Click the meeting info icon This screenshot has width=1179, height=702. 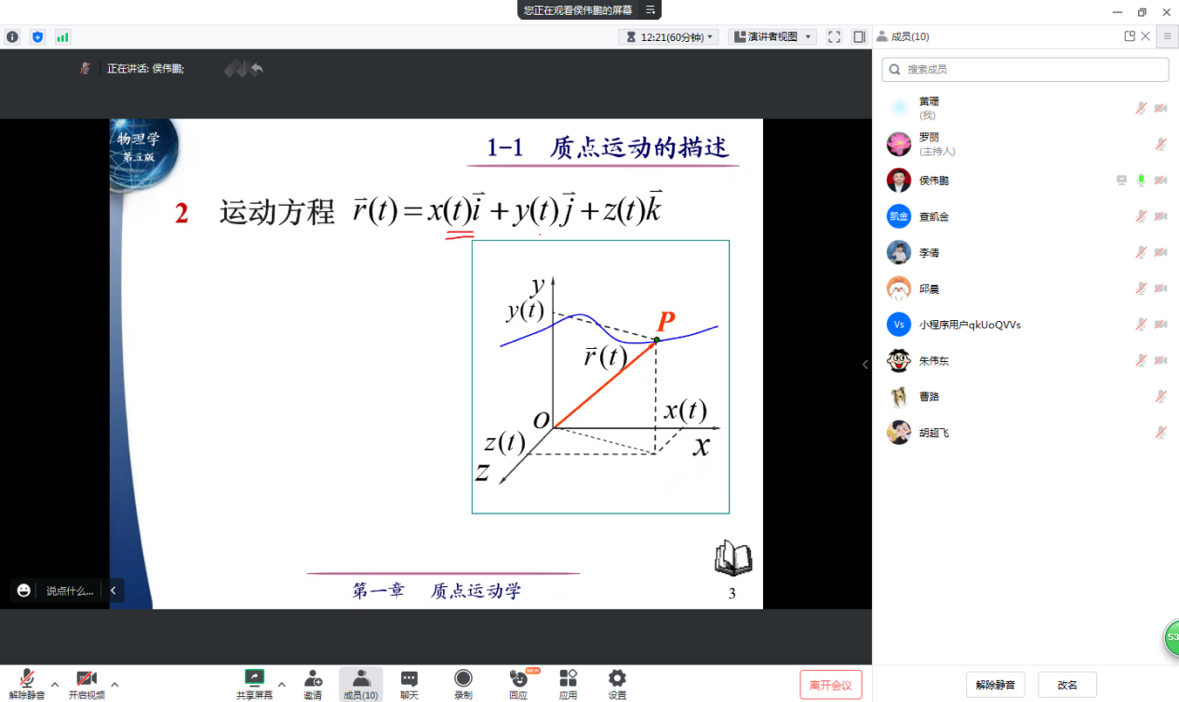[x=12, y=37]
